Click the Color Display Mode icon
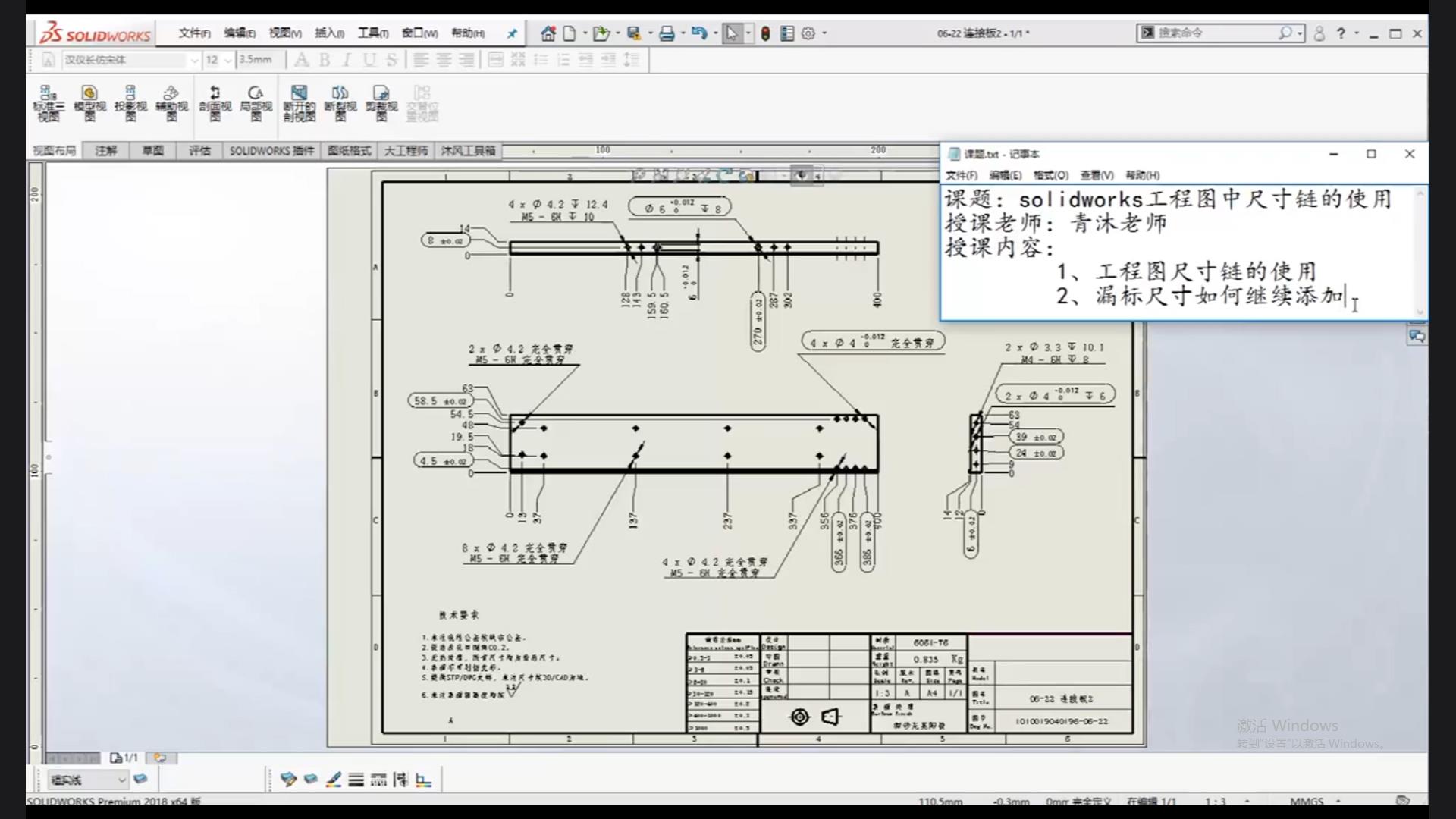Viewport: 1456px width, 819px height. coord(424,779)
